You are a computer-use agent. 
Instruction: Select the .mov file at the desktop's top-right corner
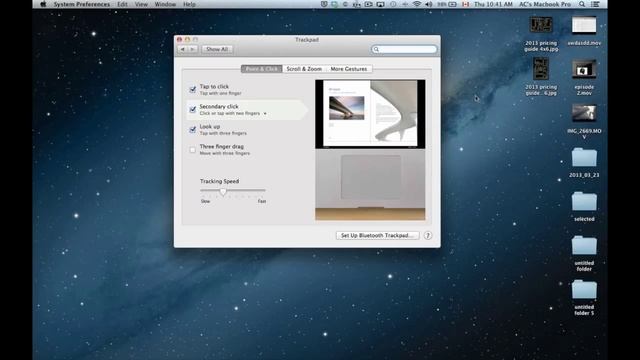(x=584, y=31)
